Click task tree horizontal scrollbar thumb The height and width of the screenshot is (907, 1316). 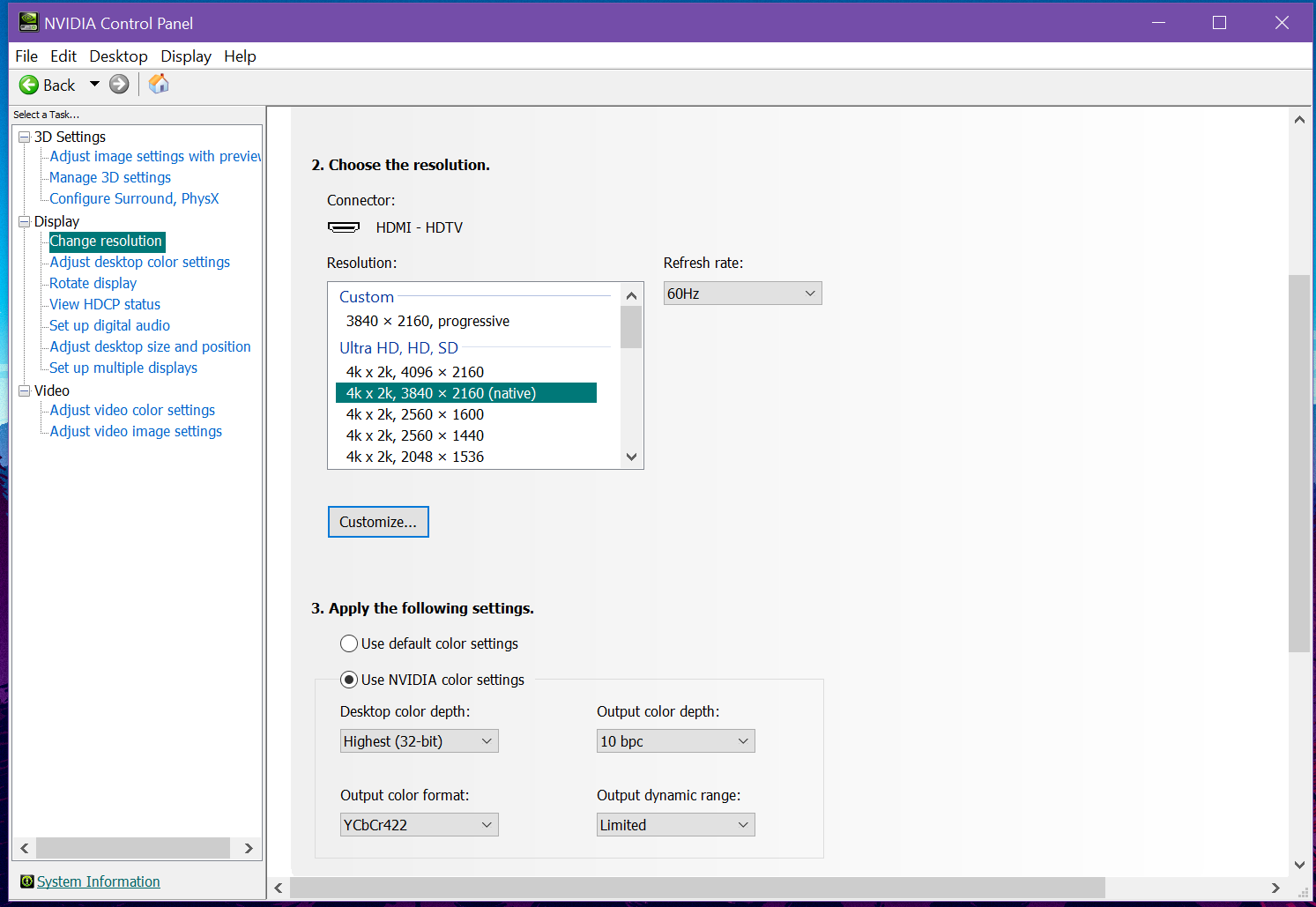tap(133, 848)
